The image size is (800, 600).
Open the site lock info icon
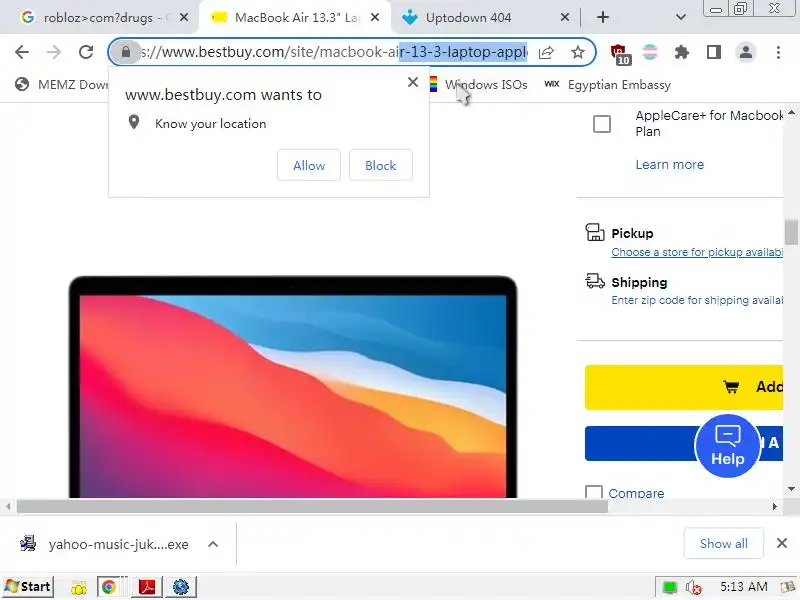point(126,52)
